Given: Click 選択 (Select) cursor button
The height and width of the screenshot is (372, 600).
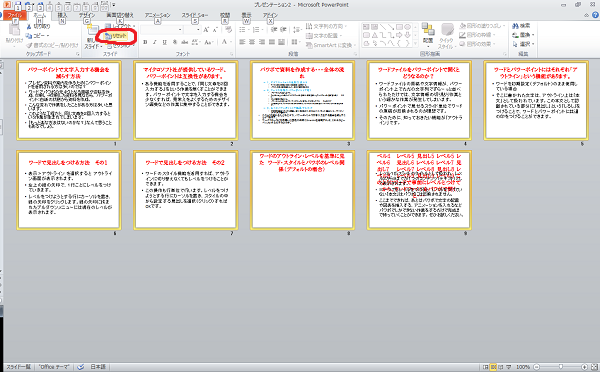Looking at the screenshot, I should 523,44.
